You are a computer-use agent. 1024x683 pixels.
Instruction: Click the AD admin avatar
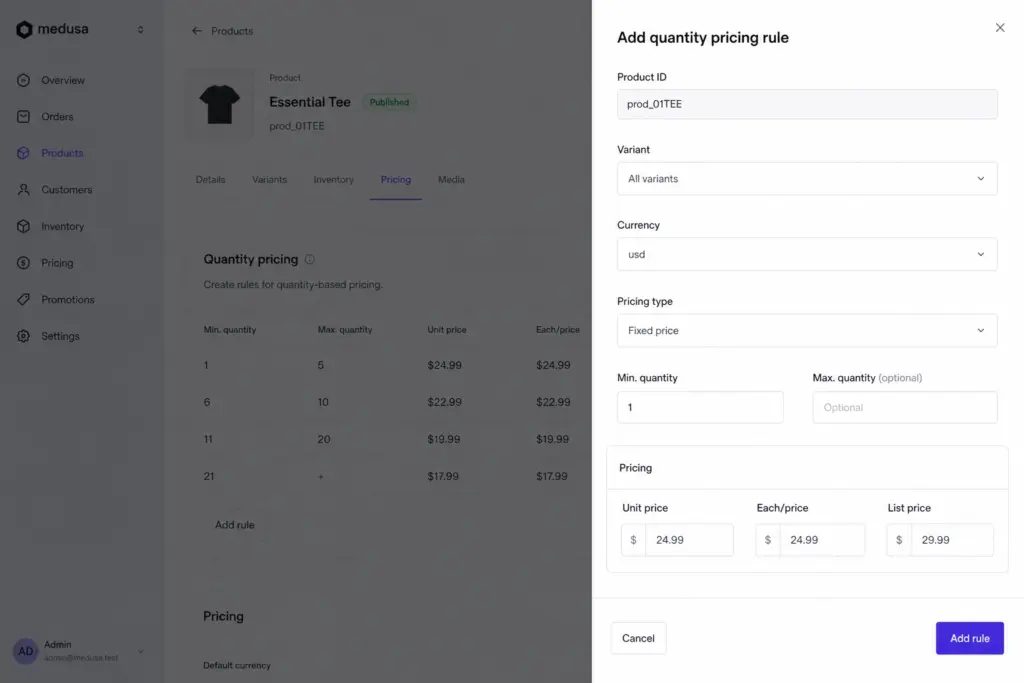point(25,651)
